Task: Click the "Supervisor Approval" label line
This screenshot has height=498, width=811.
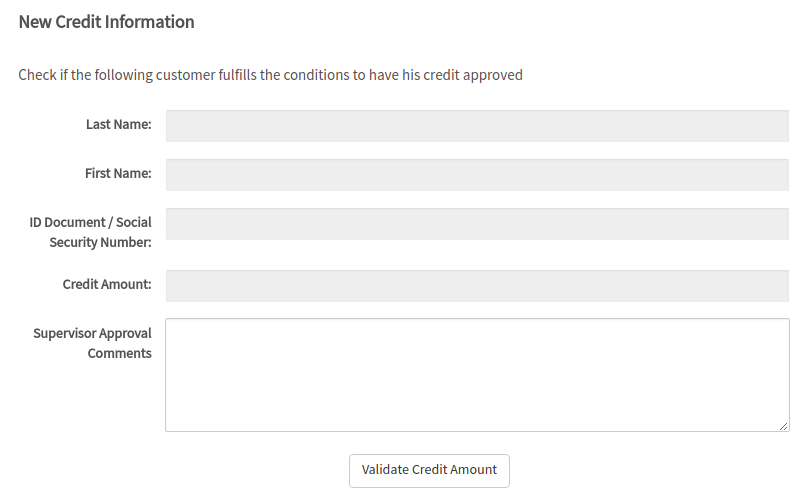Action: click(x=92, y=333)
